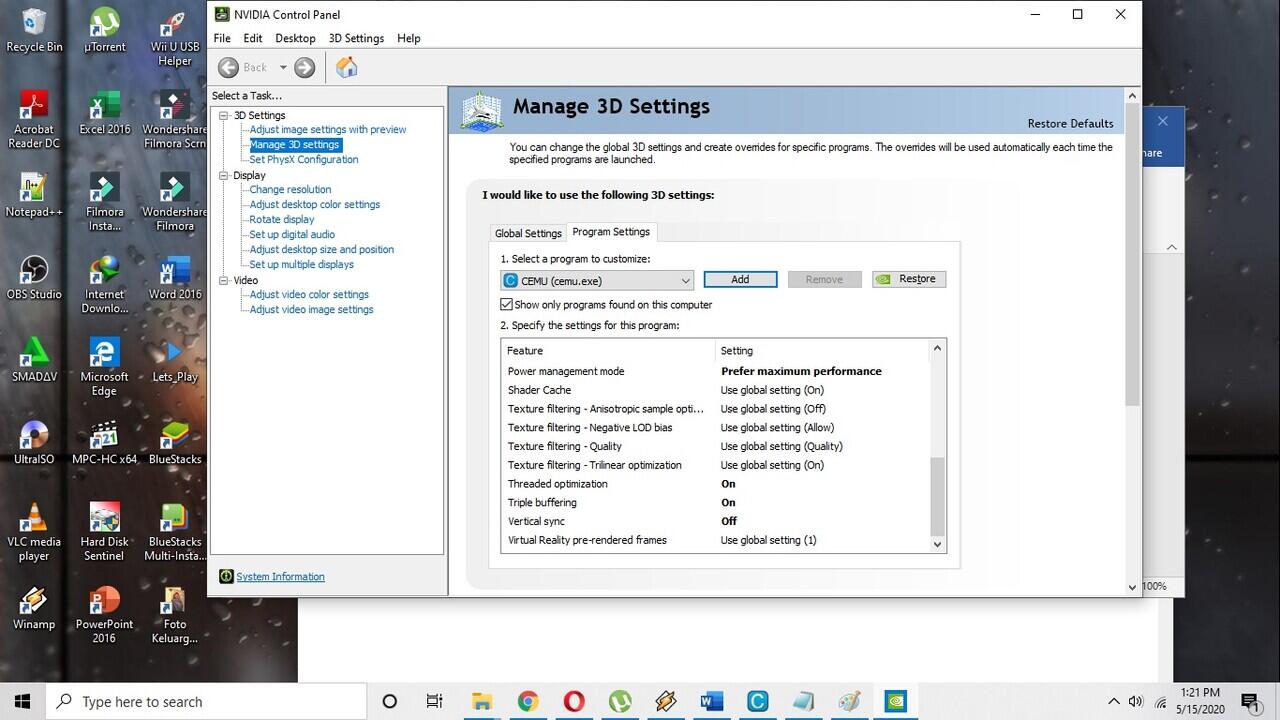Click the Add program button

740,280
